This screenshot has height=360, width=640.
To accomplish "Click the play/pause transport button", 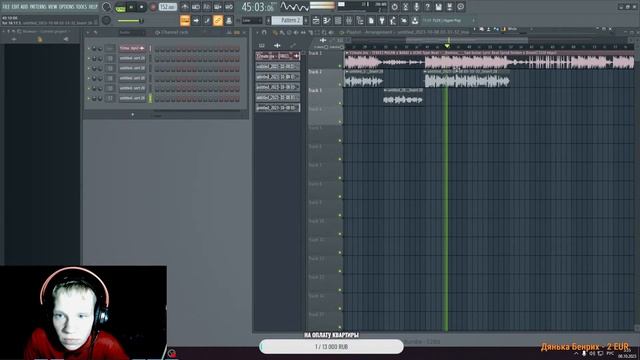I will (131, 7).
